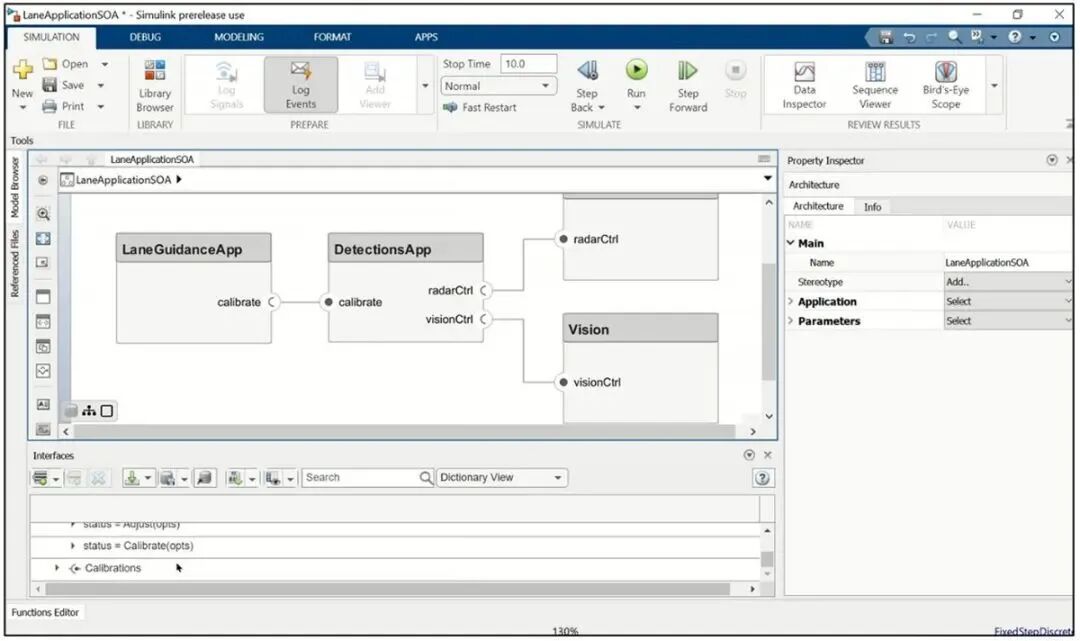
Task: Switch to the MODELING ribbon tab
Action: pos(239,37)
